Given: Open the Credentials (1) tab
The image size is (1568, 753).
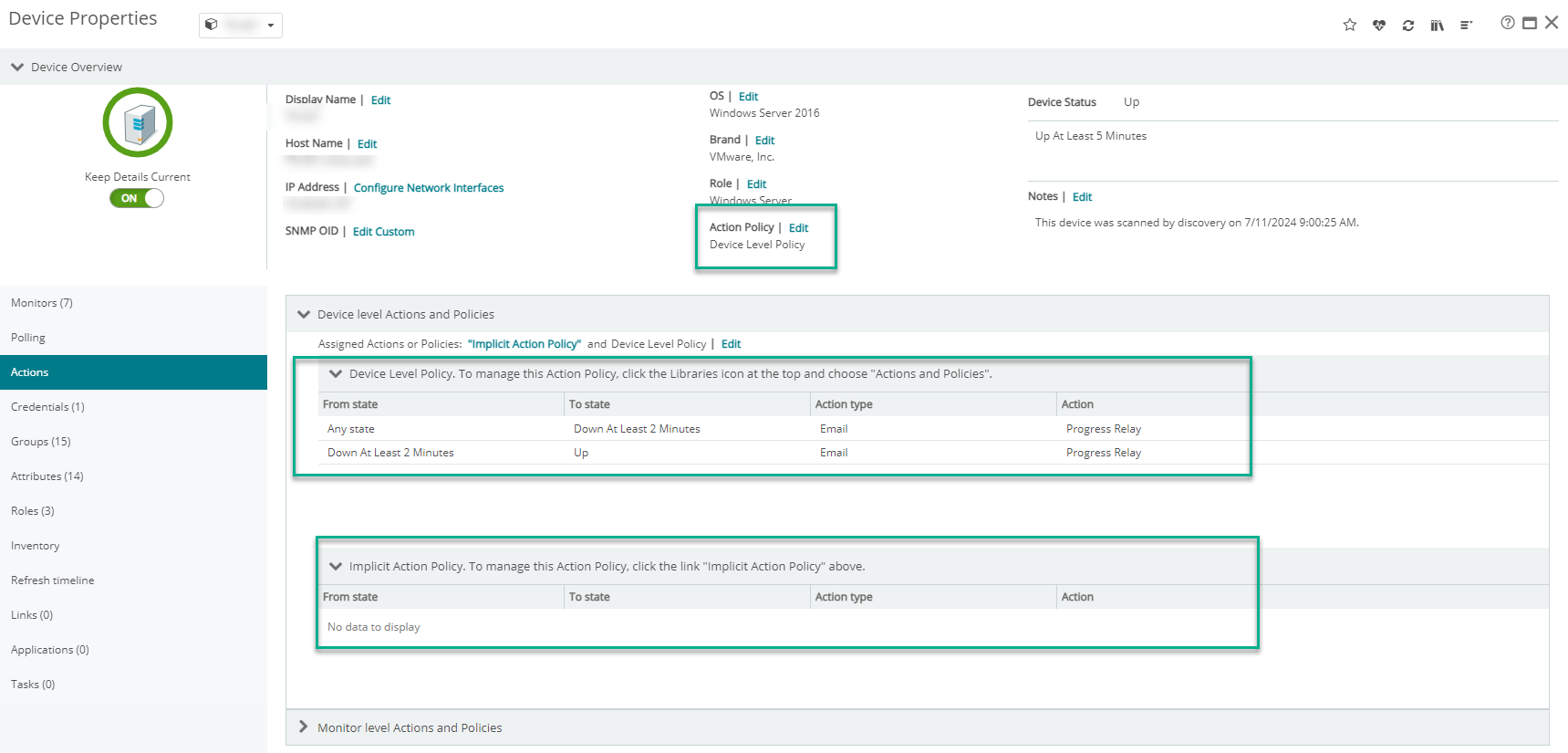Looking at the screenshot, I should [133, 407].
